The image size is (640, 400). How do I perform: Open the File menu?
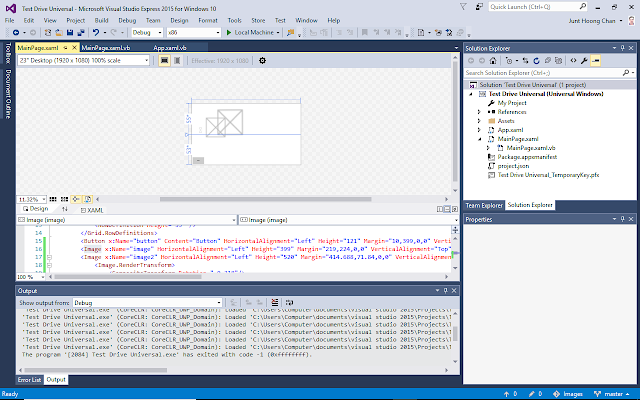(x=9, y=20)
